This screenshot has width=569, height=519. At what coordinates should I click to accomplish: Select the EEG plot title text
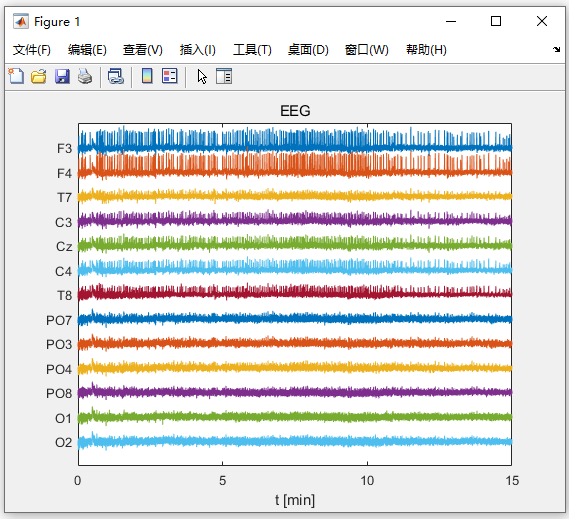[295, 111]
